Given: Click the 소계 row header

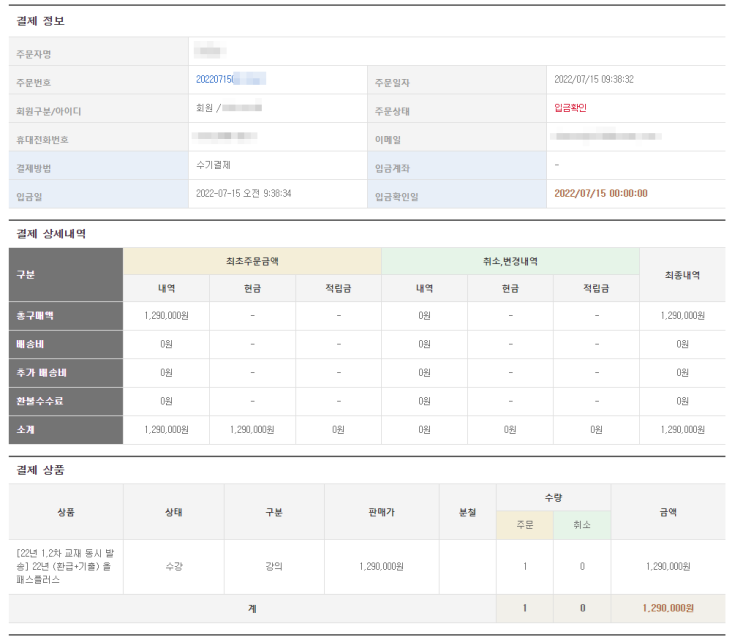Looking at the screenshot, I should coord(66,430).
